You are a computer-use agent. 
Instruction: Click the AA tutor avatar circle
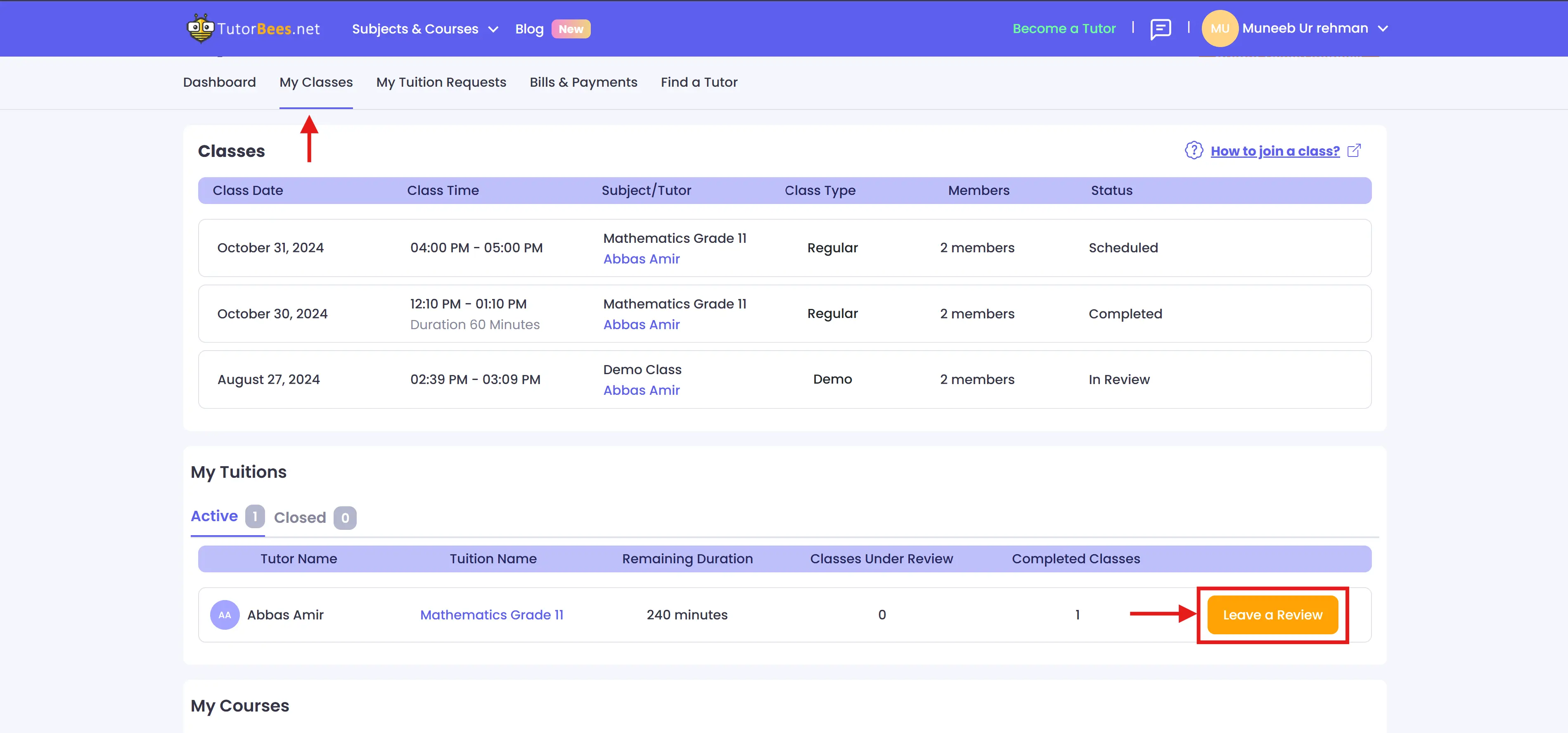tap(225, 615)
